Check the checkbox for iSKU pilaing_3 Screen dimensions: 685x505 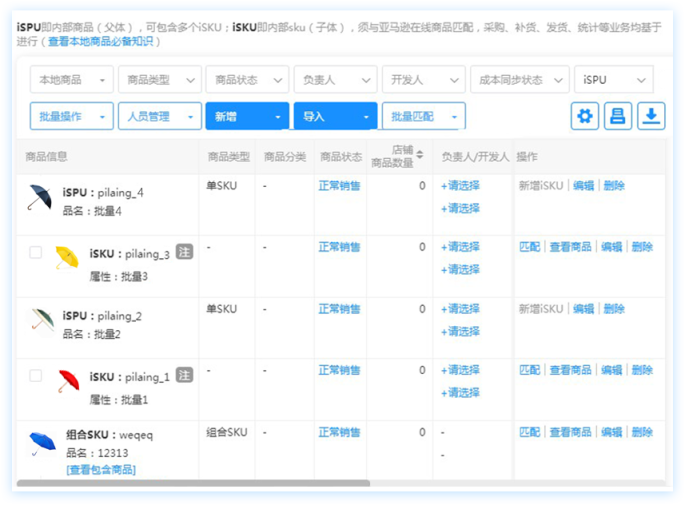pos(36,253)
